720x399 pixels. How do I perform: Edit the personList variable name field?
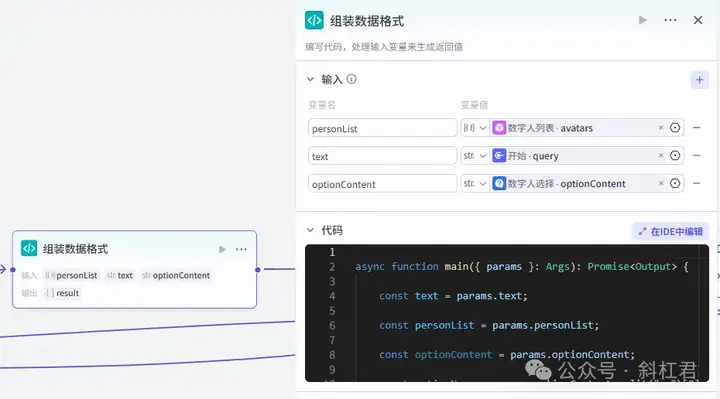[382, 128]
